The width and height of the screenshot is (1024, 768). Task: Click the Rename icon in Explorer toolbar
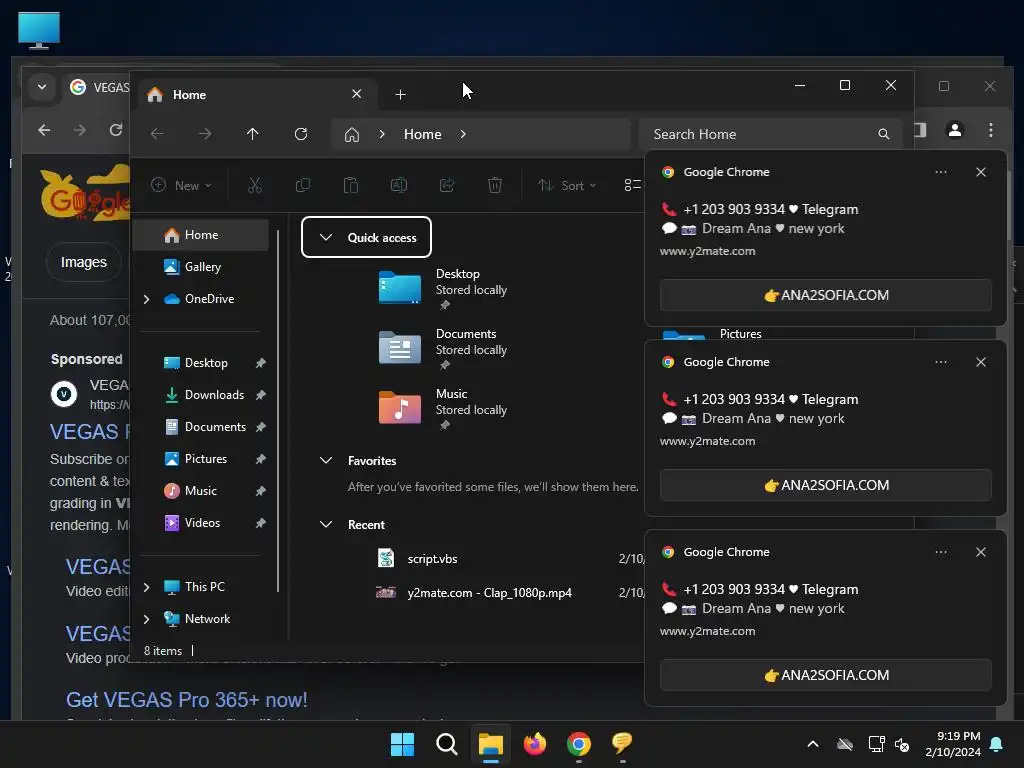[399, 185]
